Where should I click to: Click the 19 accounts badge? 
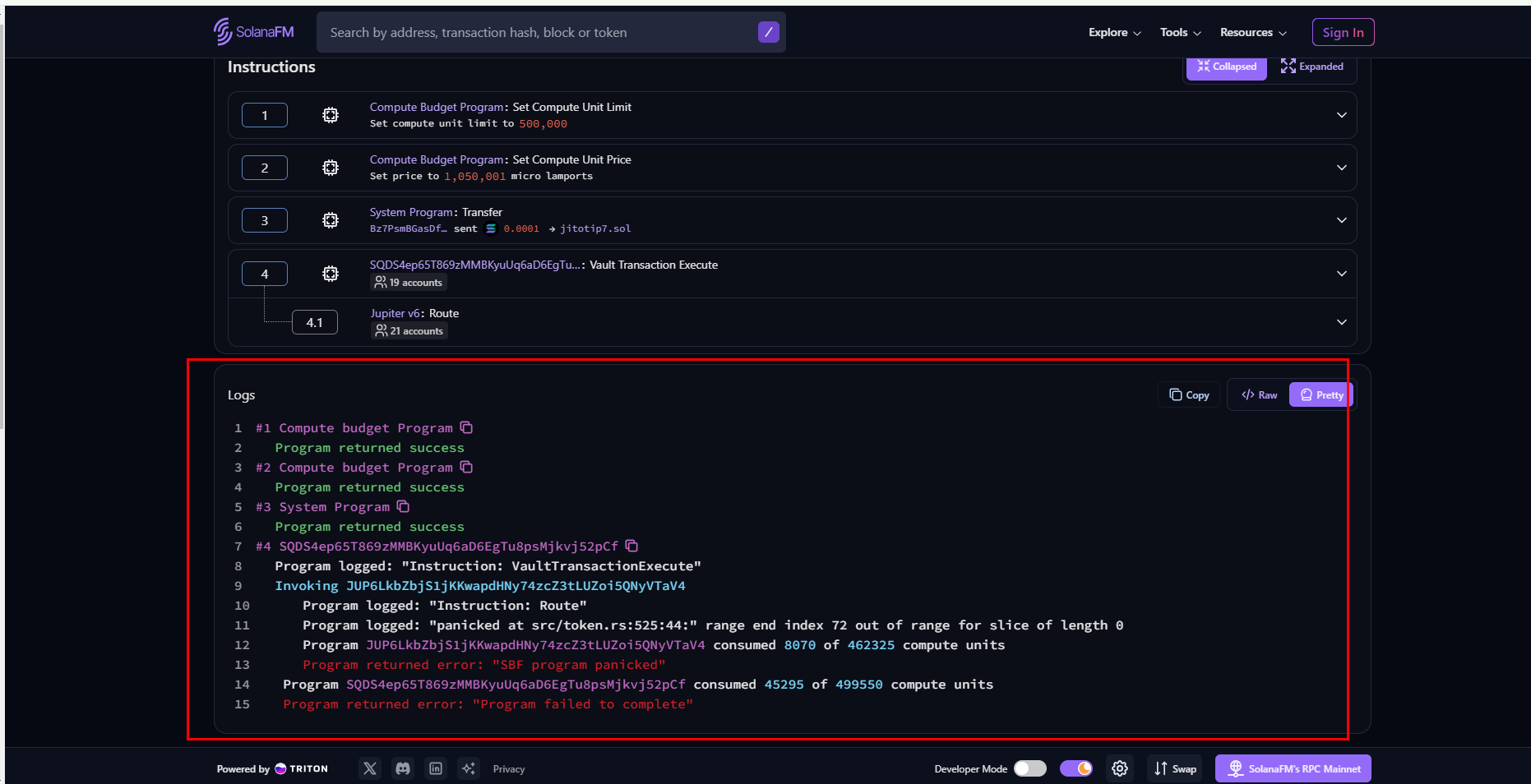[409, 283]
